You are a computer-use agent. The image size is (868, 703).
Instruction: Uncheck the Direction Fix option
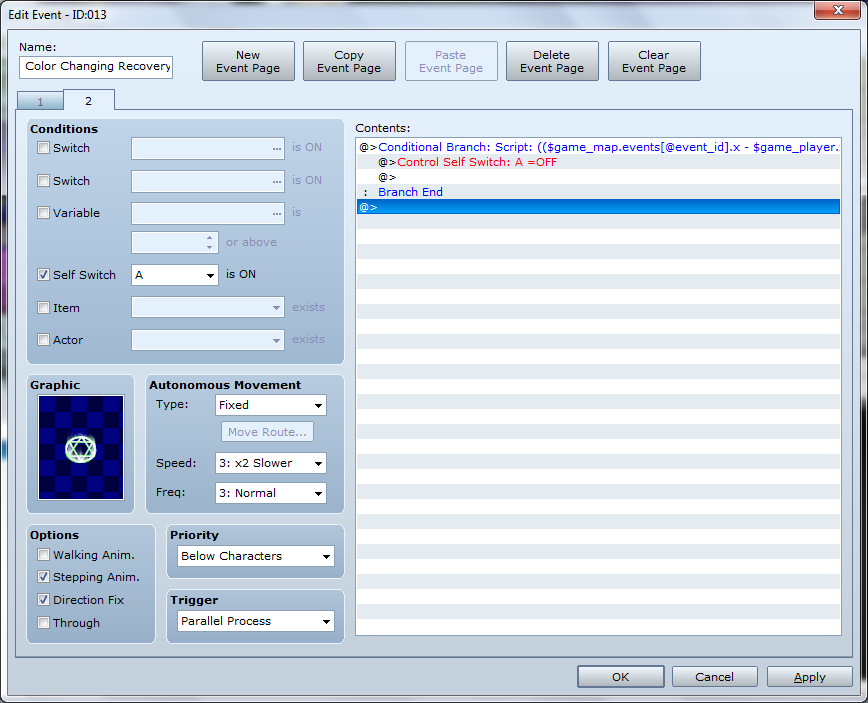coord(43,599)
